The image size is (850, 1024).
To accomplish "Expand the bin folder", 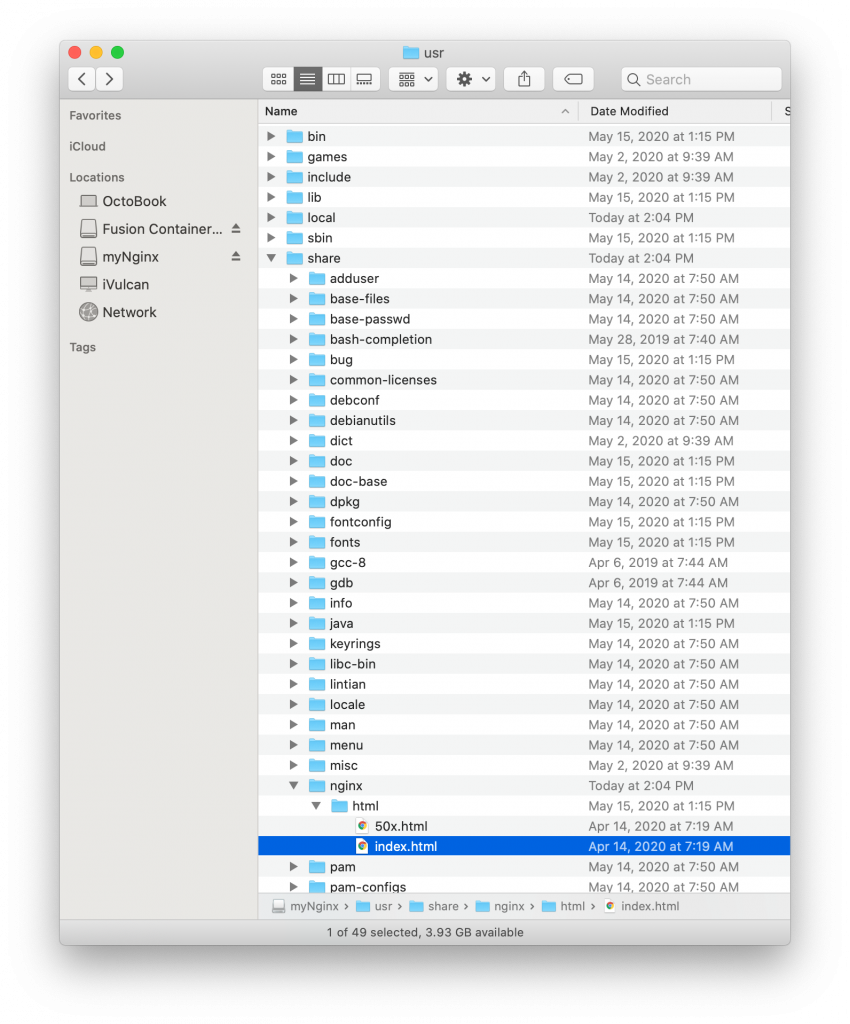I will 271,136.
